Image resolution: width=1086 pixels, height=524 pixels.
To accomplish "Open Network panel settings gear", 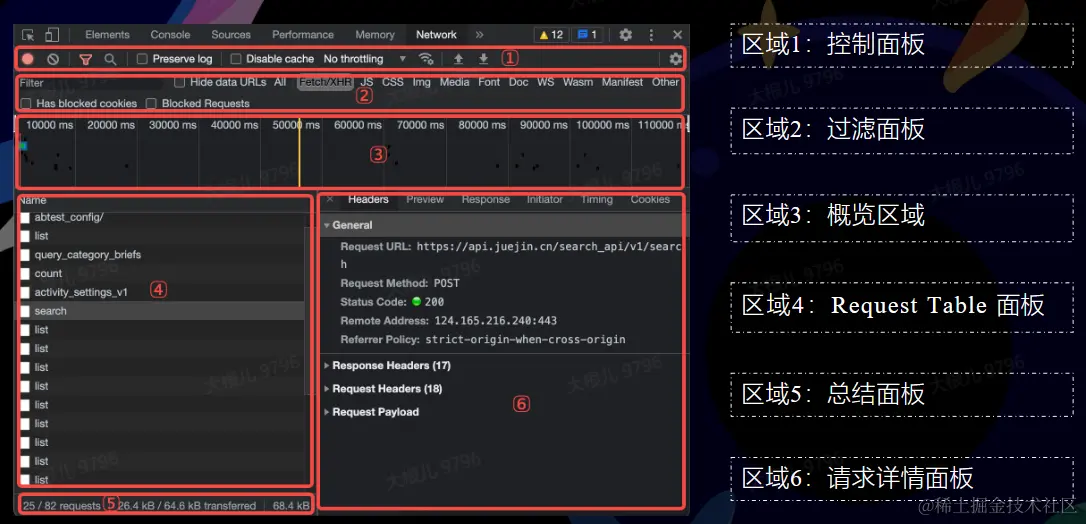I will pos(675,59).
